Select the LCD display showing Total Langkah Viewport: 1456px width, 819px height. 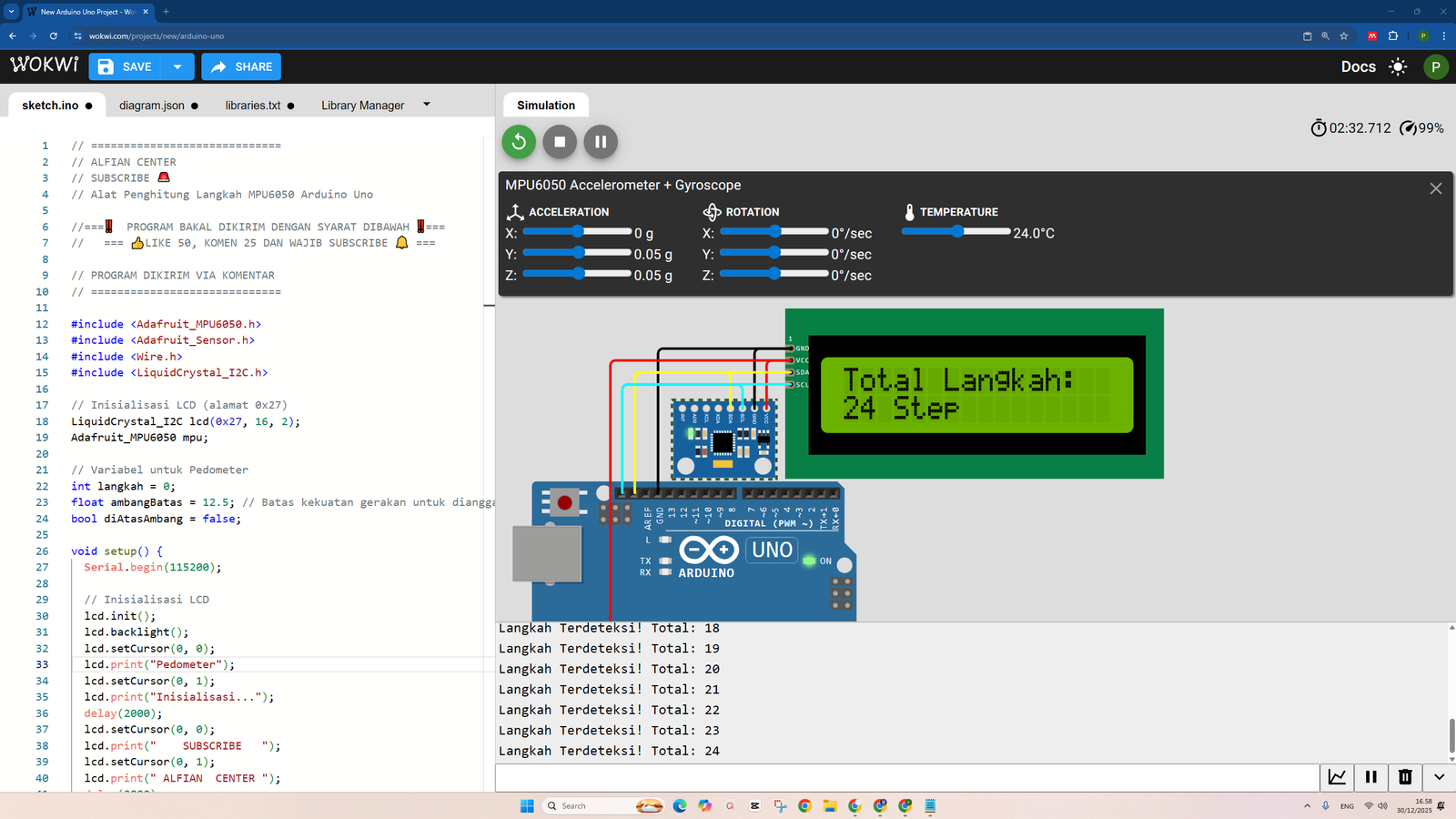(x=975, y=394)
